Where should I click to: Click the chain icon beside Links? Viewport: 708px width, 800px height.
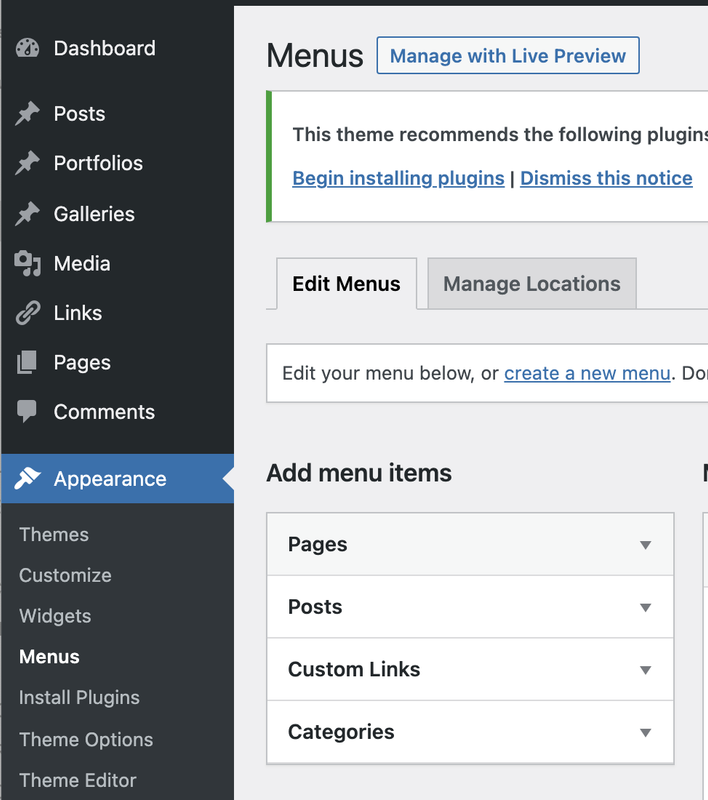(x=28, y=313)
